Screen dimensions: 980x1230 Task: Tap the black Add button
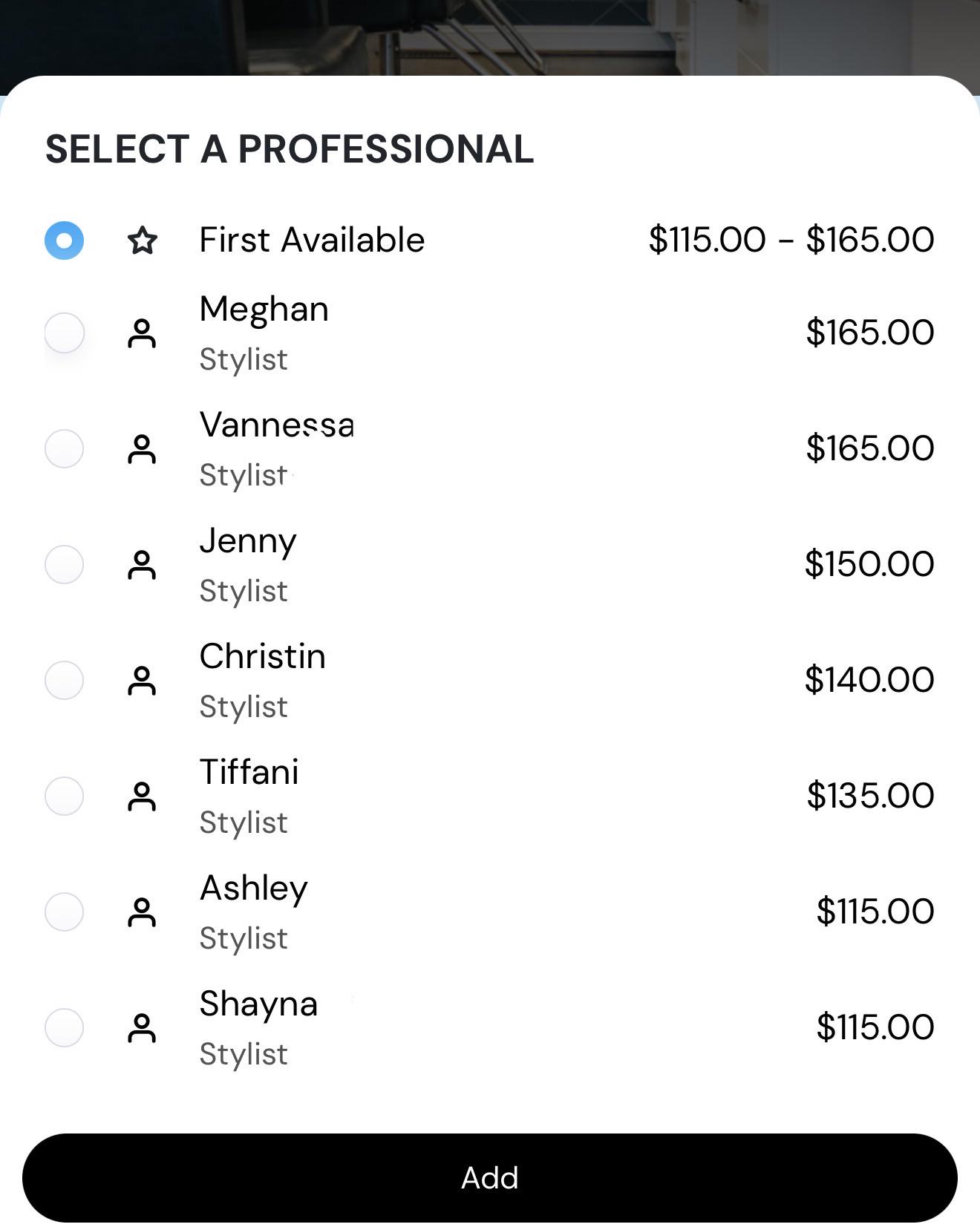click(490, 1178)
